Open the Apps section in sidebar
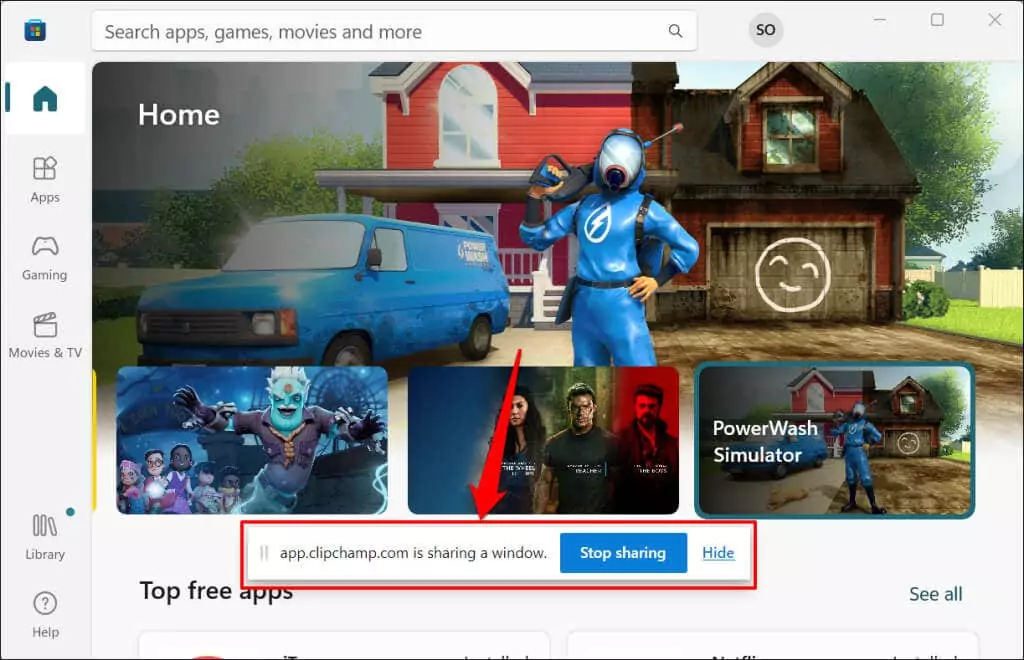 pos(44,180)
